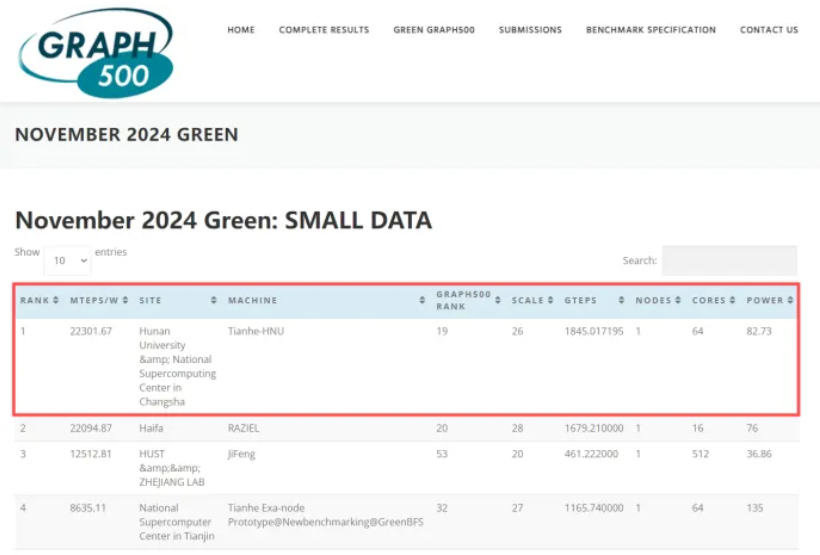This screenshot has height=555, width=820.
Task: Click the Hunan University site cell
Action: pyautogui.click(x=177, y=366)
